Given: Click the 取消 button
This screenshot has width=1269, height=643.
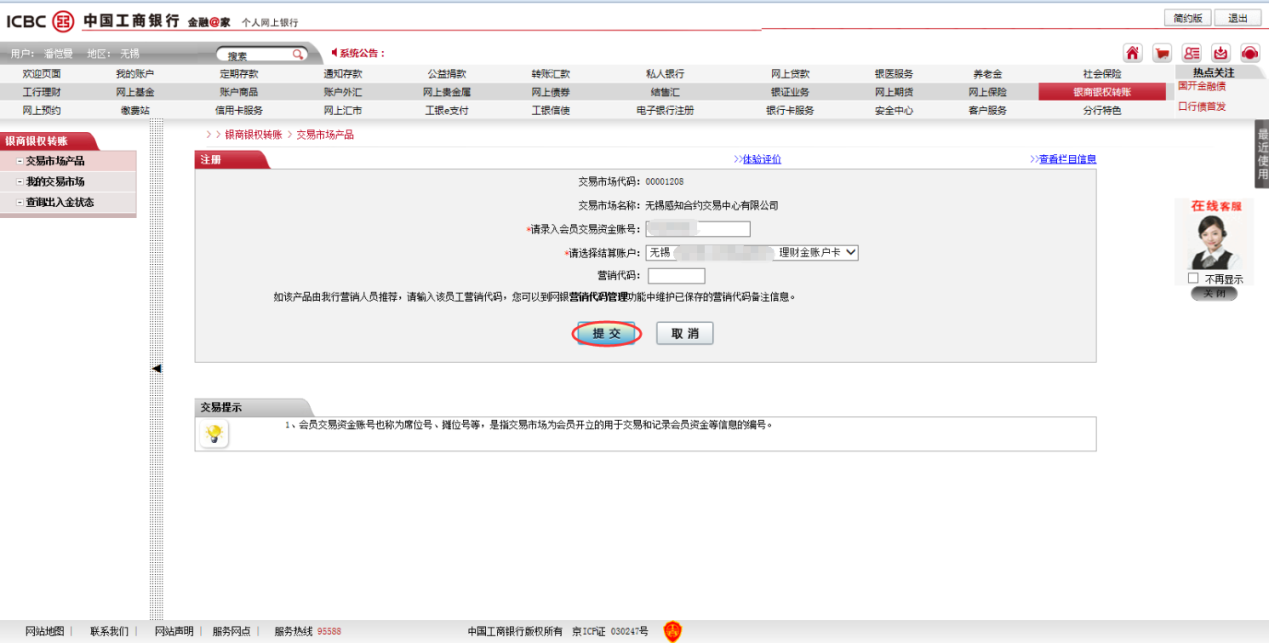Looking at the screenshot, I should click(x=685, y=334).
